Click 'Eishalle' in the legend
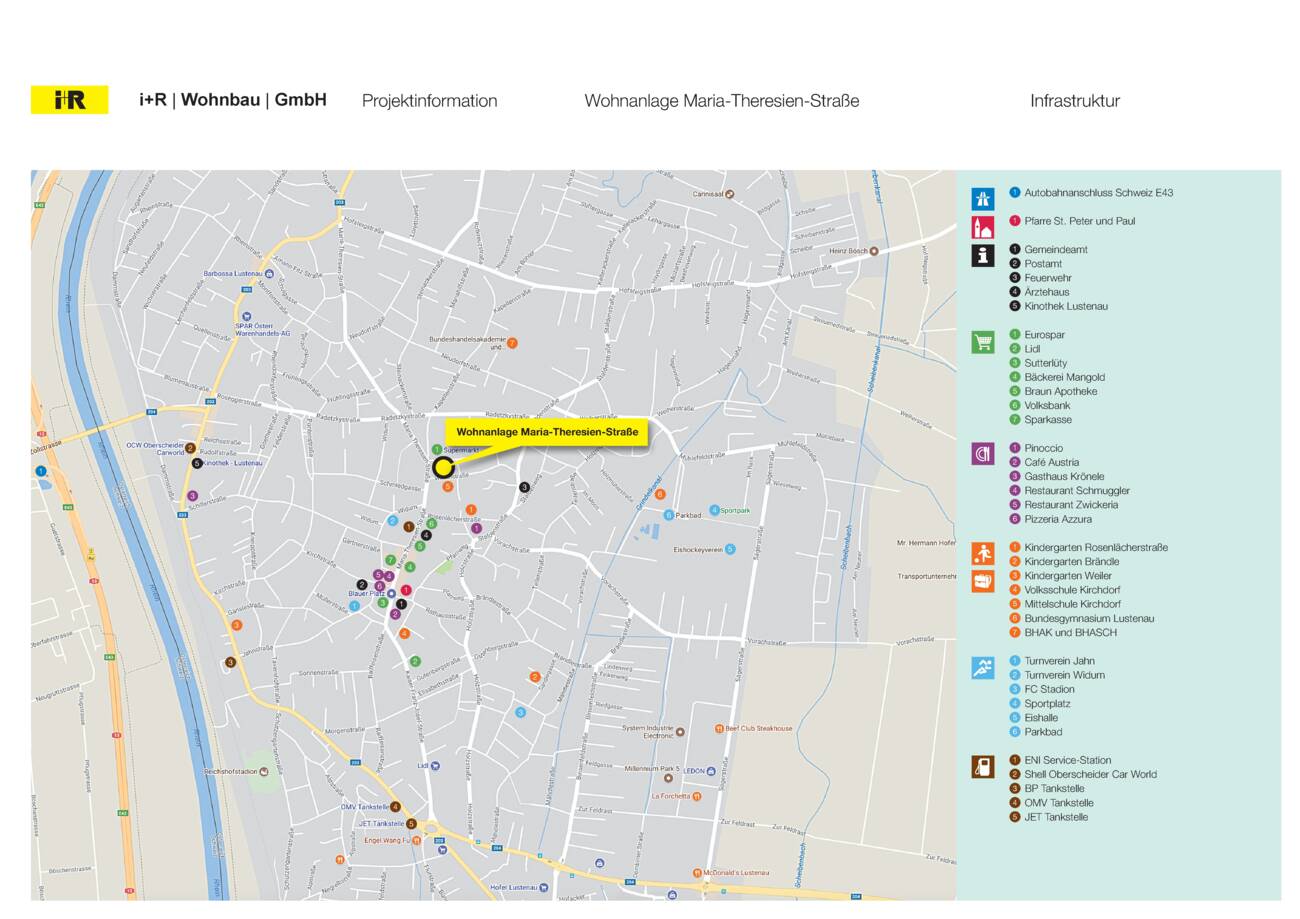Viewport: 1300px width, 919px height. coord(1040,717)
